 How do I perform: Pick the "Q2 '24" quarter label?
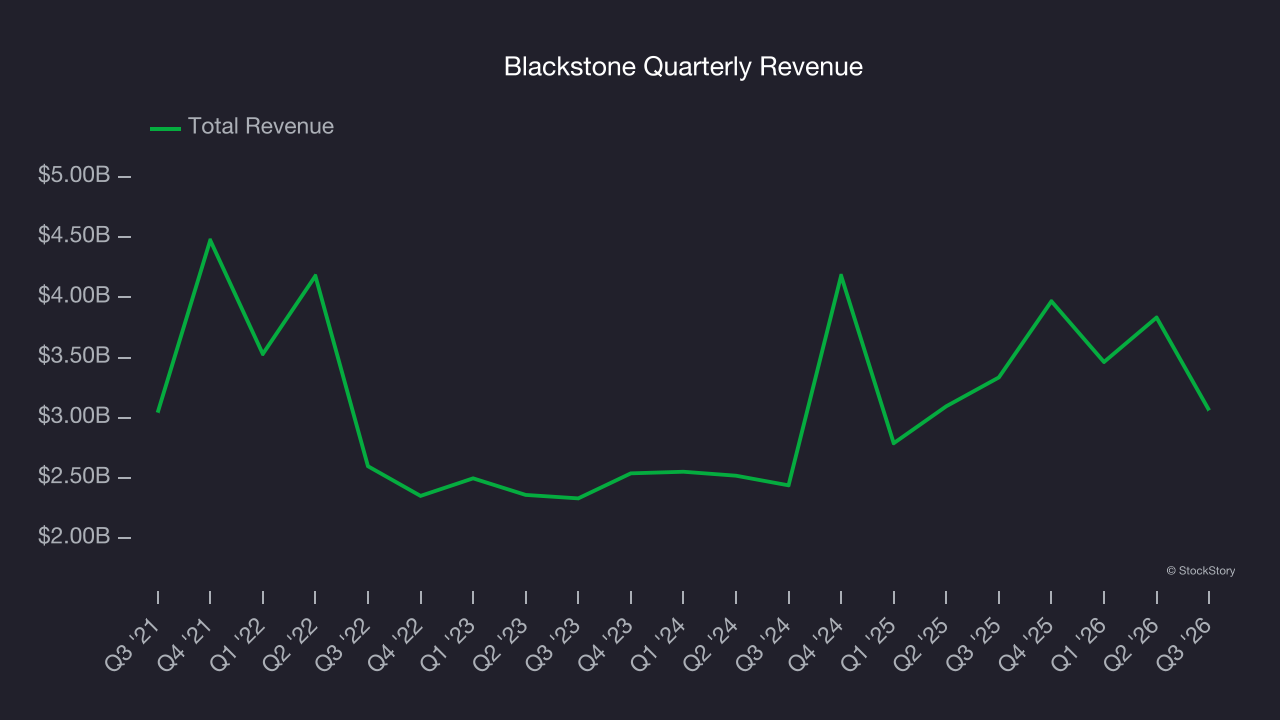(x=712, y=643)
